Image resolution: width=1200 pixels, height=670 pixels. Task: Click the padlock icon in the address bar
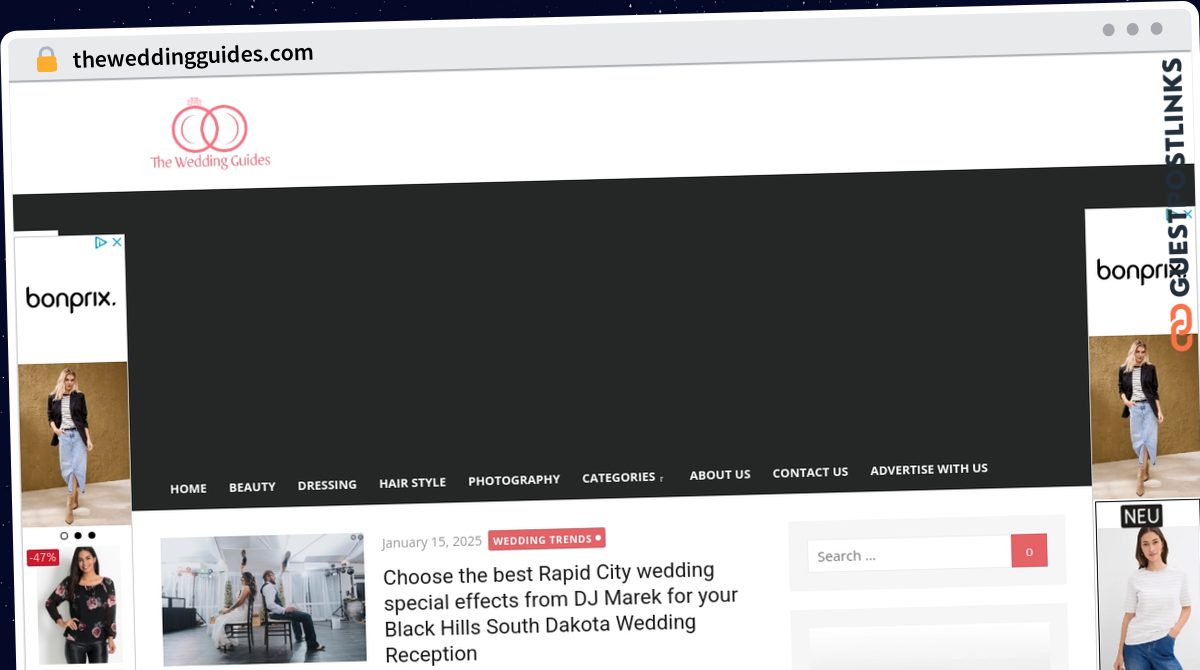click(x=45, y=59)
